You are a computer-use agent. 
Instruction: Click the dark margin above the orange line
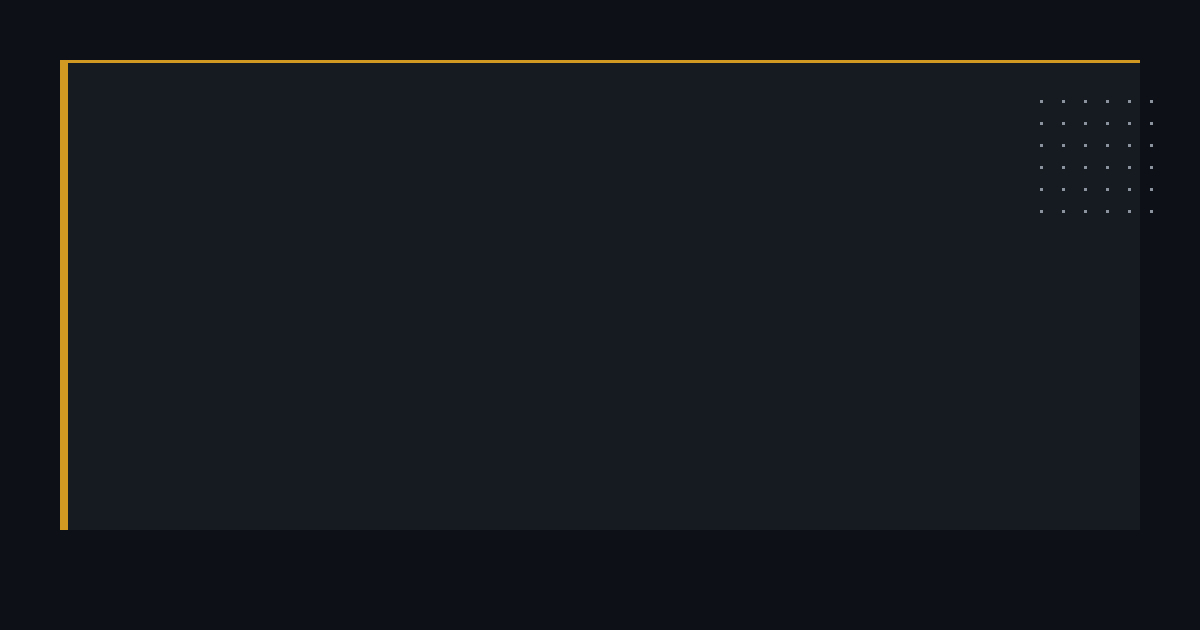600,30
